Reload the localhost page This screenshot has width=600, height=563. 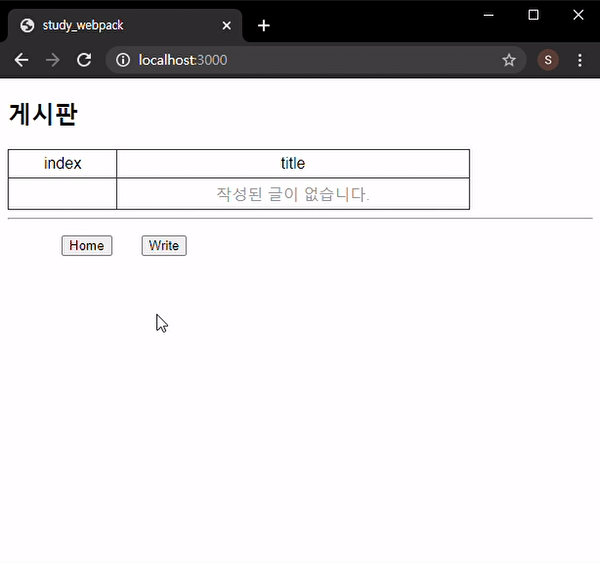pyautogui.click(x=84, y=60)
